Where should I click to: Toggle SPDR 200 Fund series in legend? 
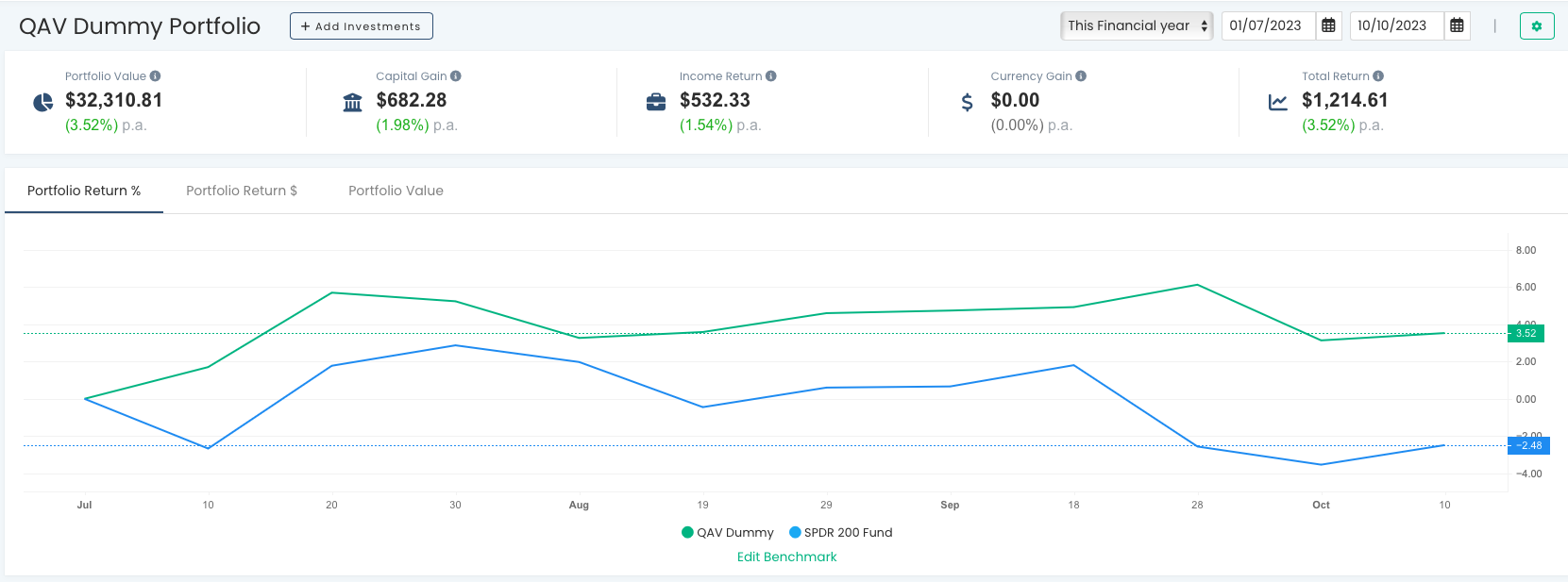pyautogui.click(x=841, y=533)
